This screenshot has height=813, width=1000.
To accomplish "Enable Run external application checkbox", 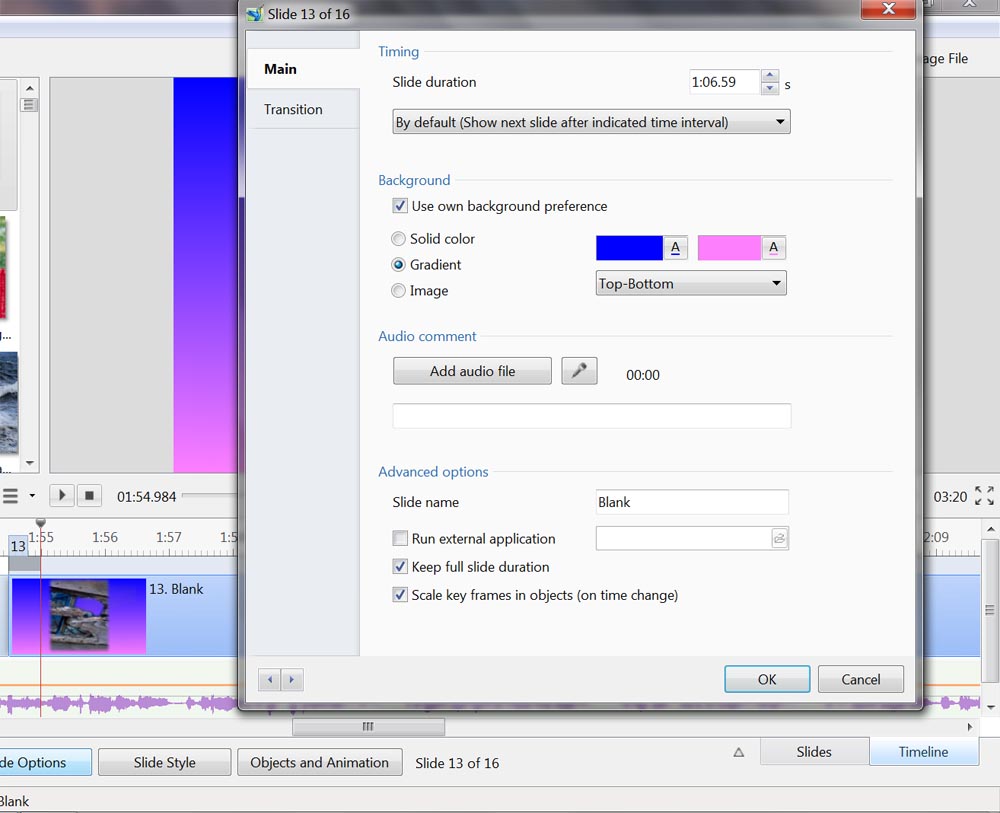I will tap(400, 538).
